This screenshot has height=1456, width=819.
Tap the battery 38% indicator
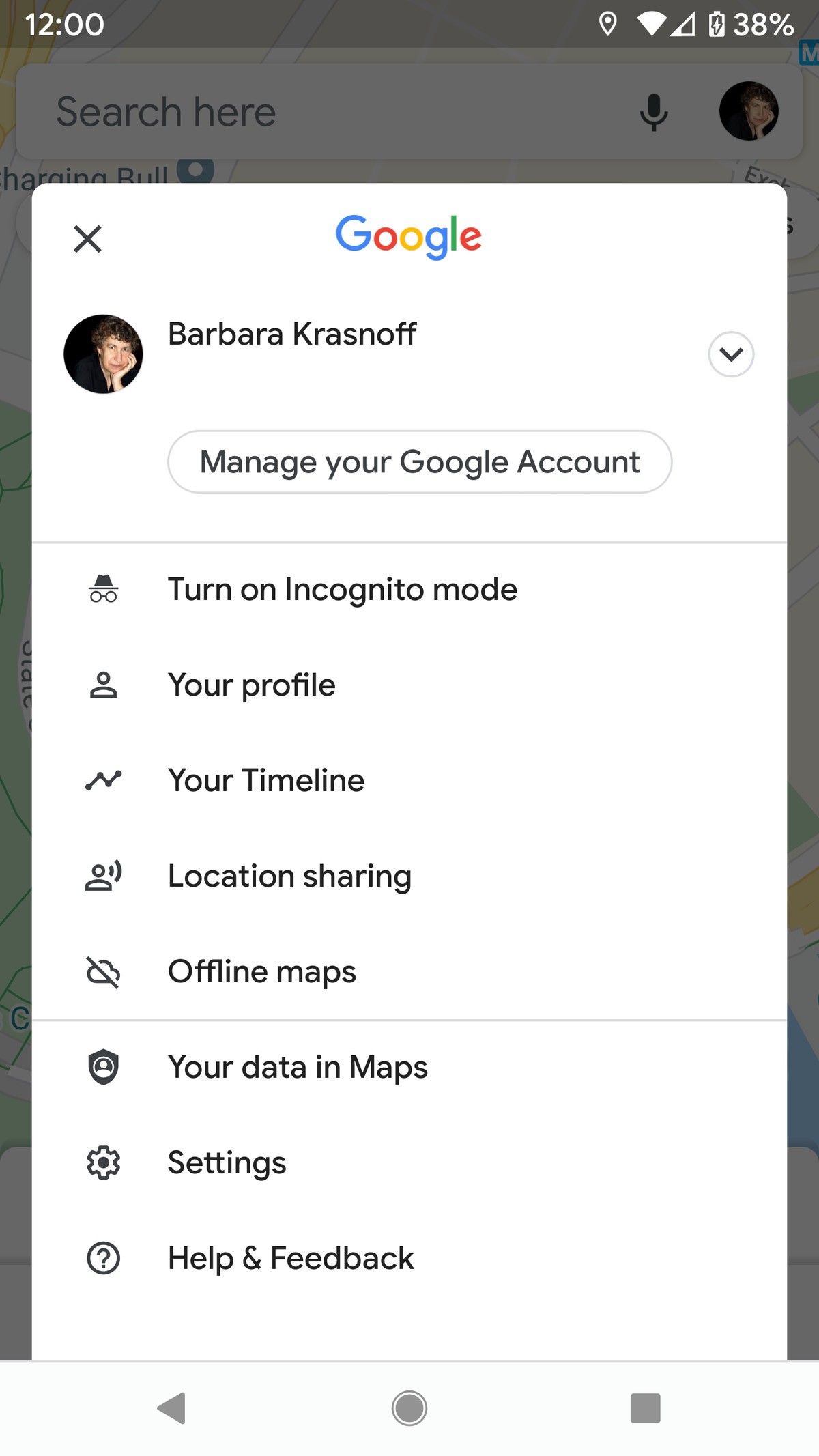click(751, 25)
